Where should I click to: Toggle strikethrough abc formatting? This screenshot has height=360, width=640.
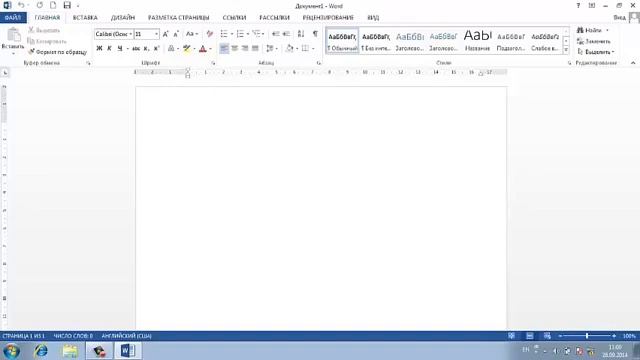tap(136, 48)
